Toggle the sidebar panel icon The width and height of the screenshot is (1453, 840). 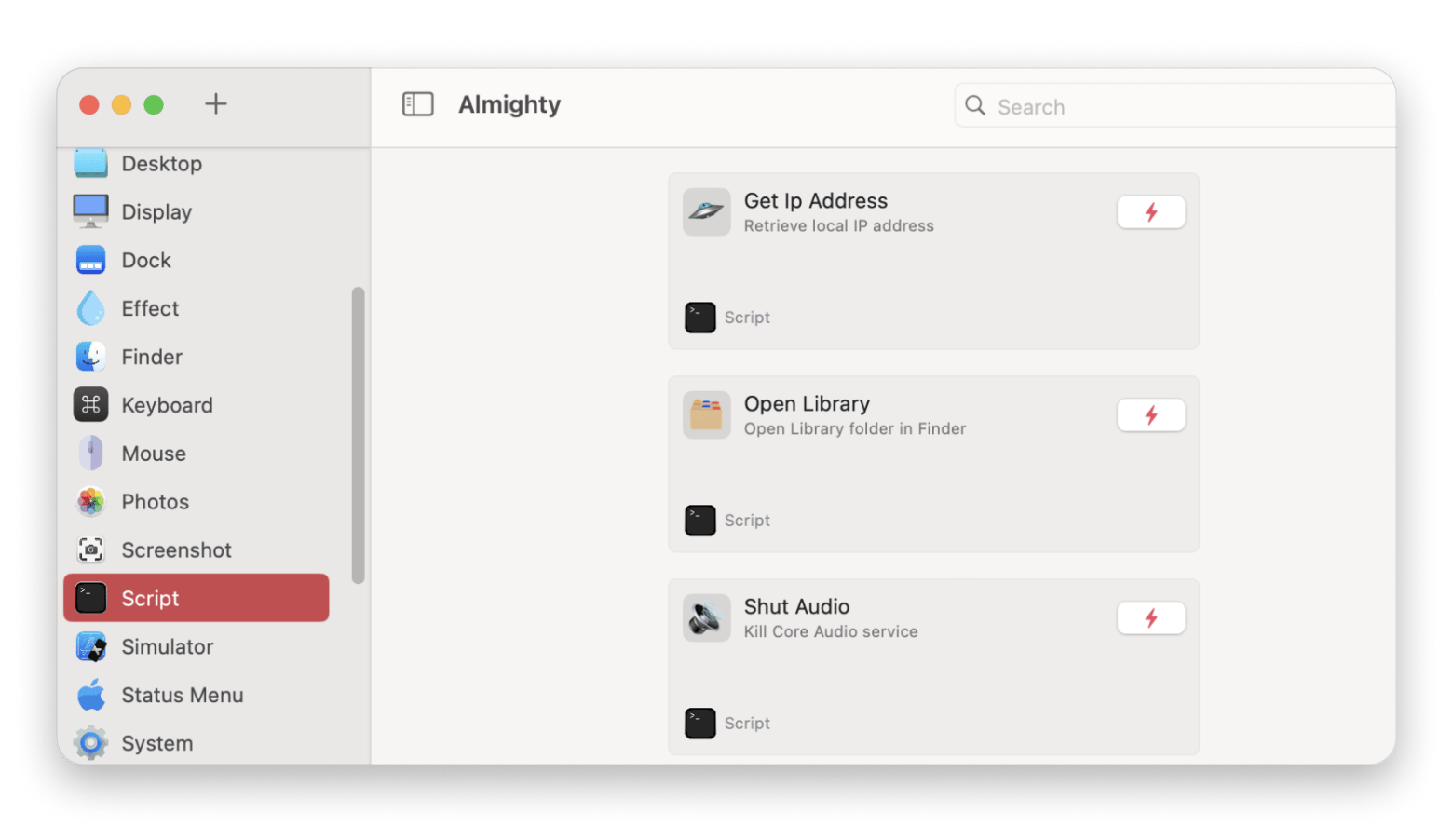417,104
